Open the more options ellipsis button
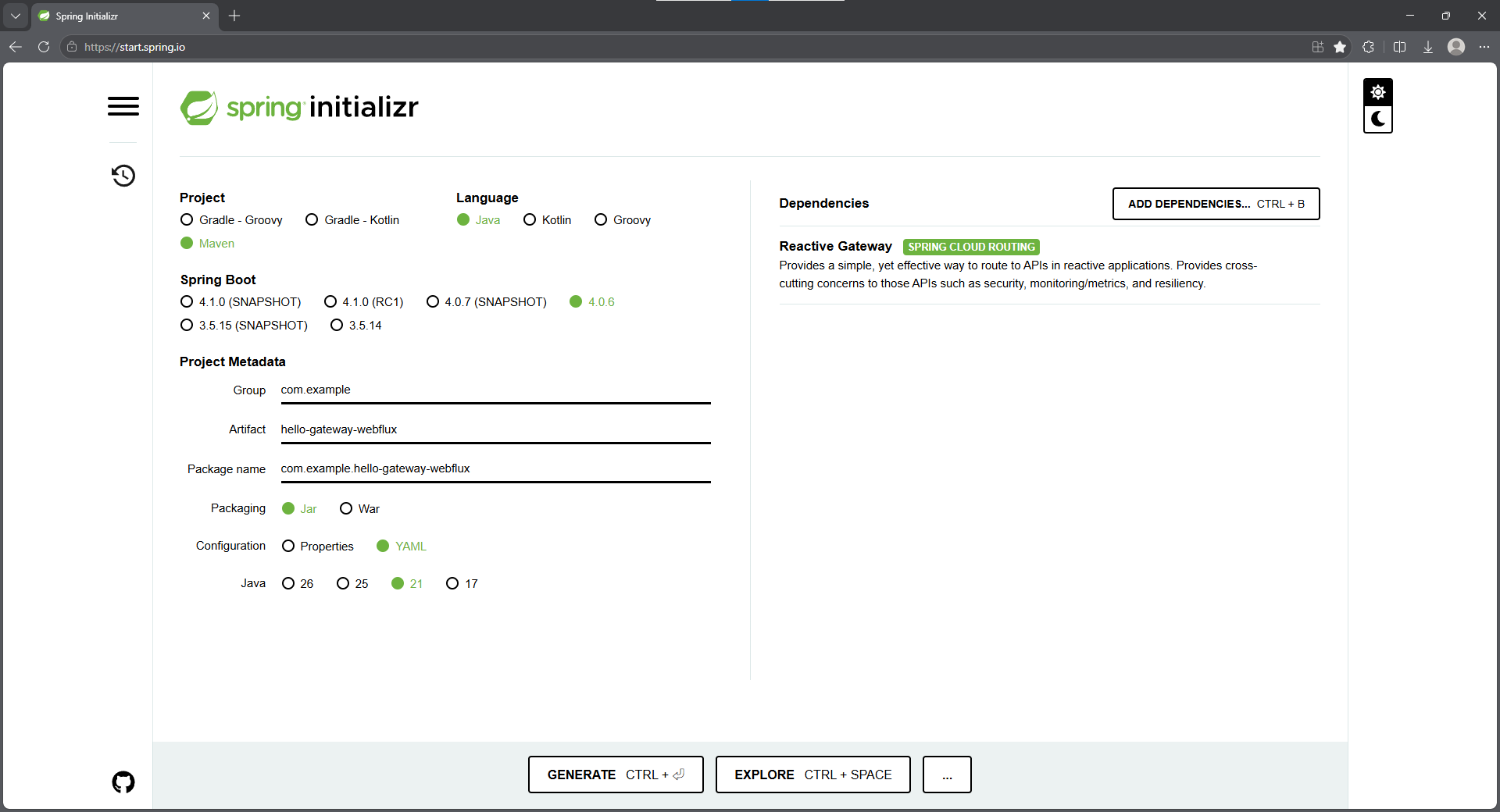Viewport: 1500px width, 812px height. point(947,775)
